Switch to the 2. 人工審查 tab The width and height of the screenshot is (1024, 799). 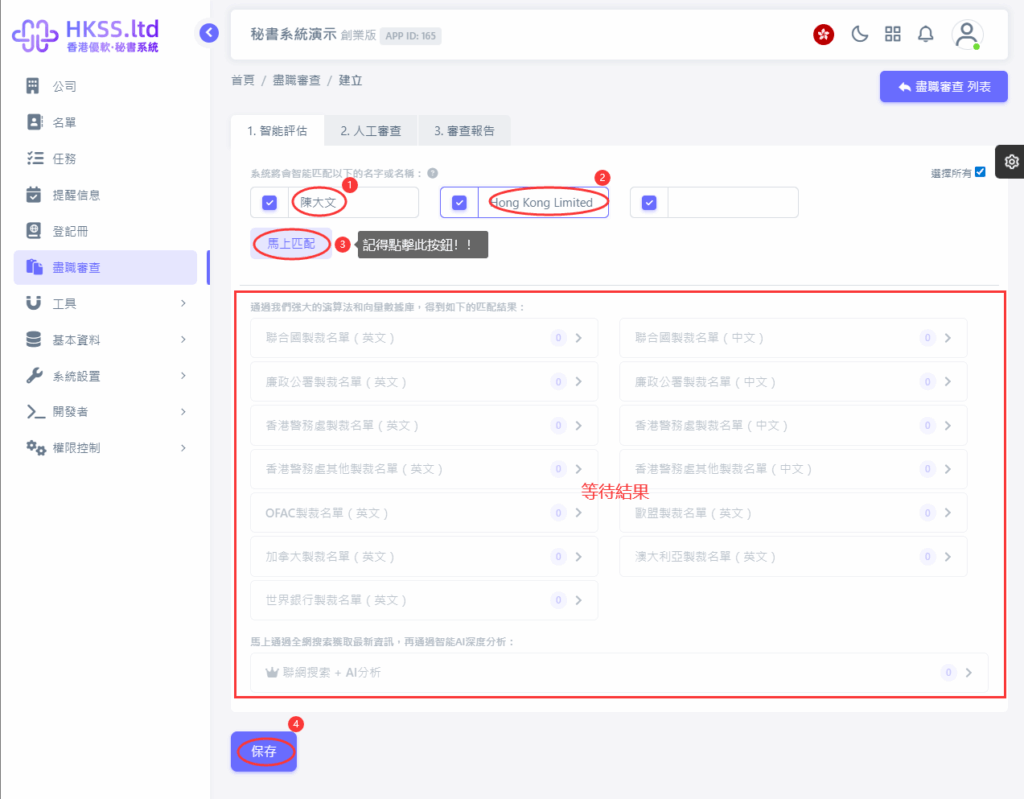point(370,131)
